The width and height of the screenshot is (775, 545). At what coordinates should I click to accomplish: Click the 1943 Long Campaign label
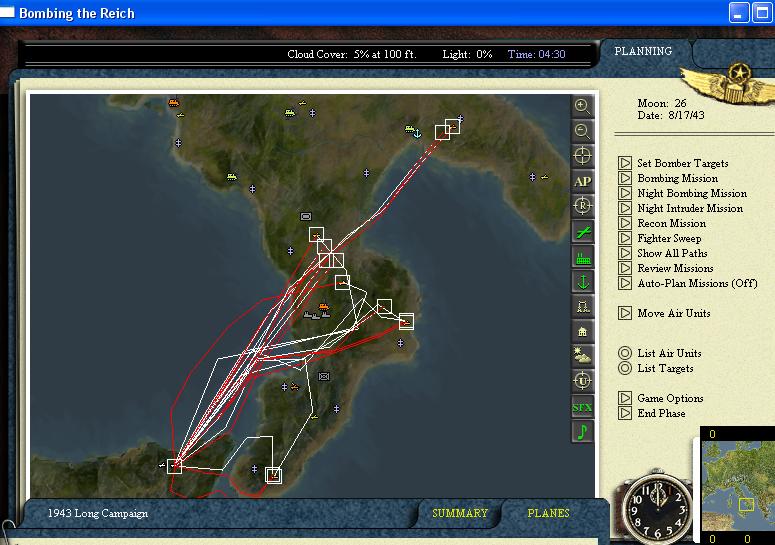click(98, 513)
